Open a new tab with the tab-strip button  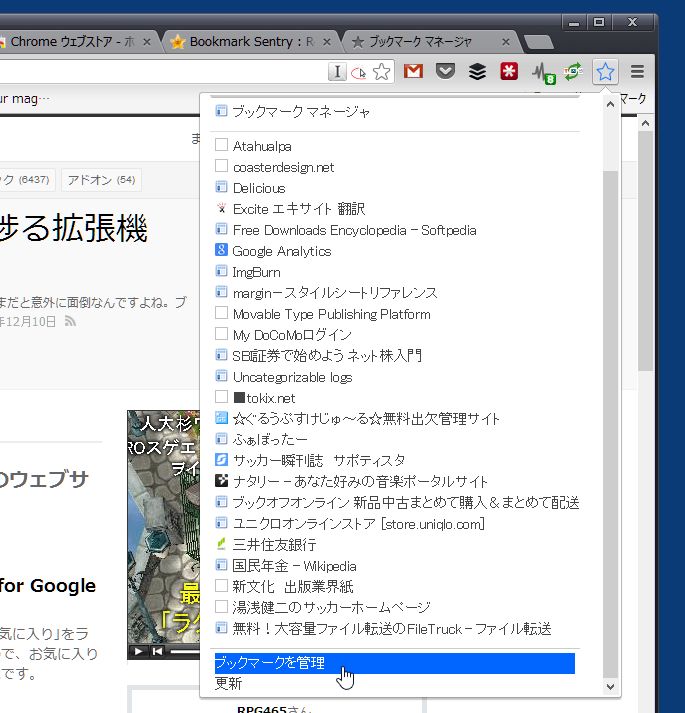pos(539,42)
